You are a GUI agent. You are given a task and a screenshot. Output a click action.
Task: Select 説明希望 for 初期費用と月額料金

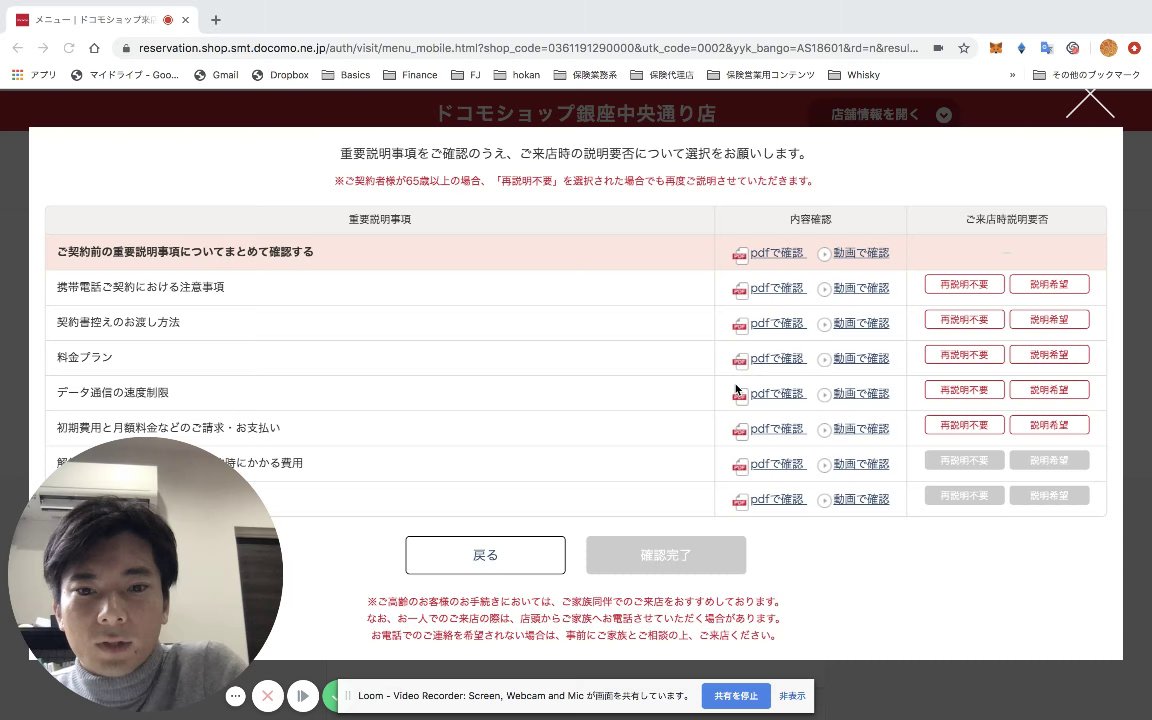pos(1049,425)
